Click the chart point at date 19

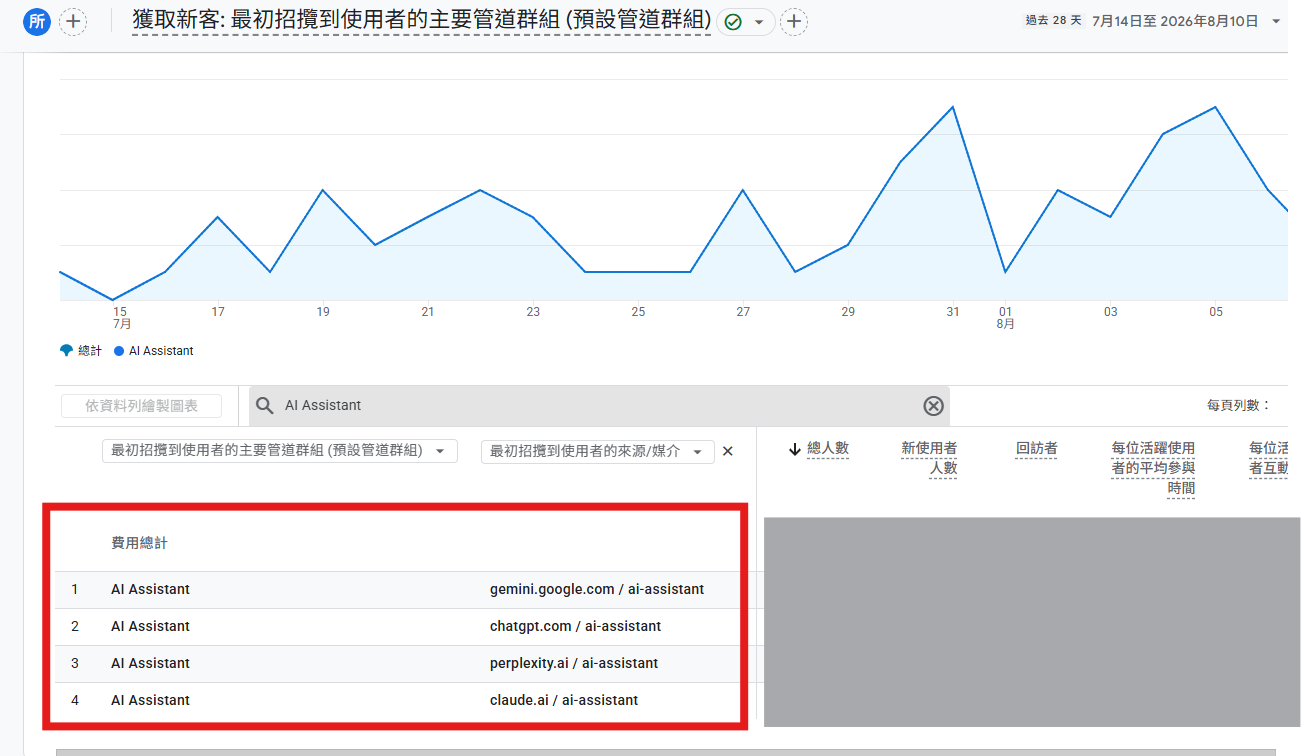click(x=322, y=190)
